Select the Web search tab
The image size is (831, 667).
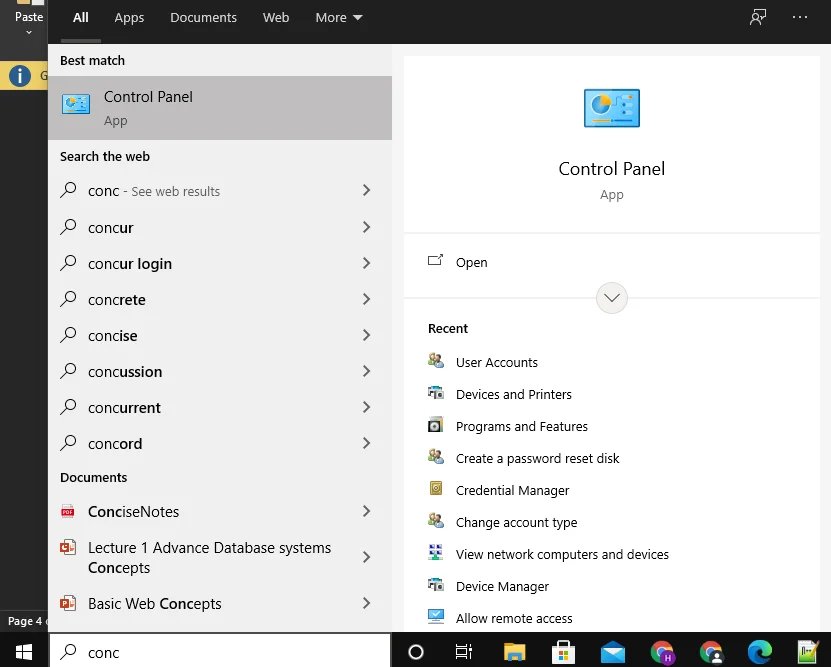(276, 17)
